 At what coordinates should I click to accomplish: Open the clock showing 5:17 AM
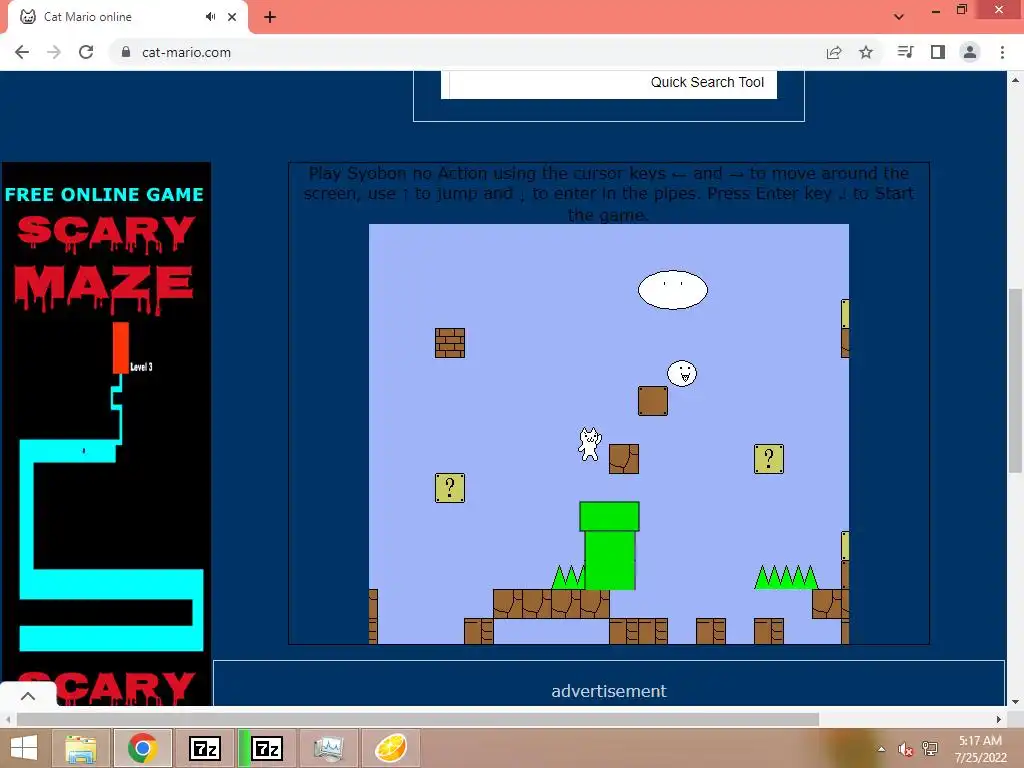[x=980, y=749]
